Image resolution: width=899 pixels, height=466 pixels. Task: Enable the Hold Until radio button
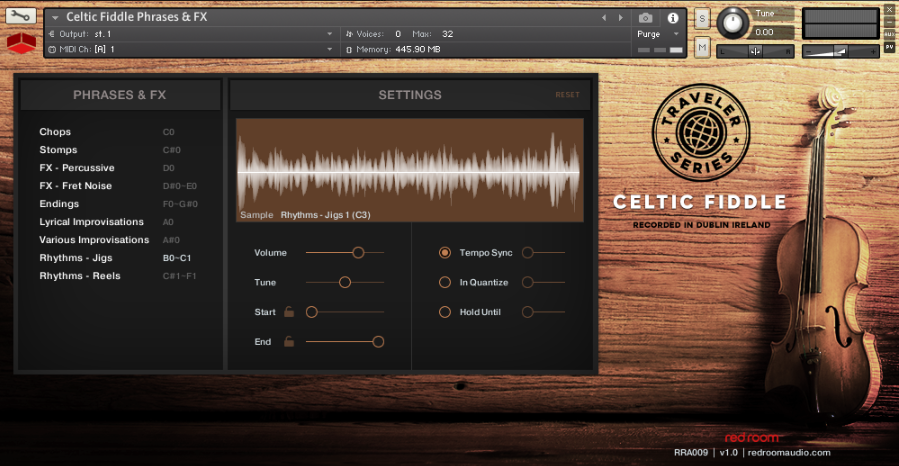pyautogui.click(x=445, y=312)
